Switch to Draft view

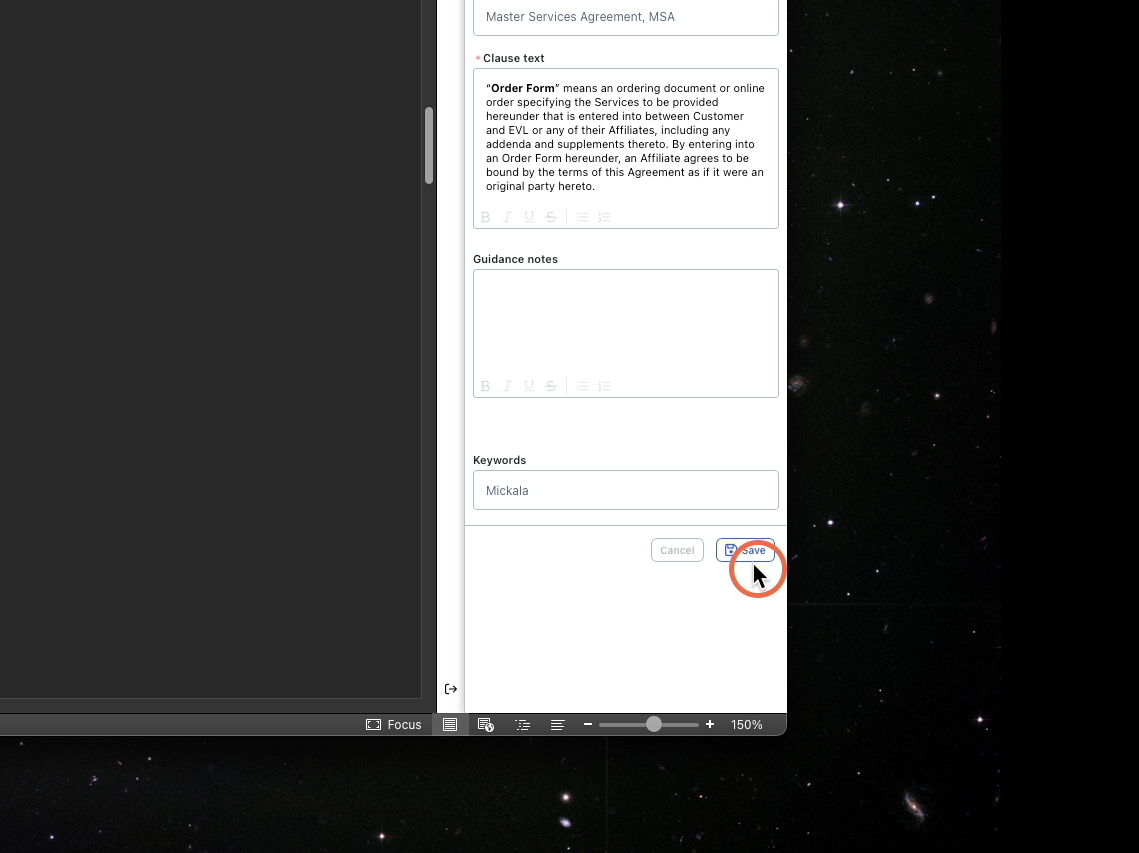557,724
